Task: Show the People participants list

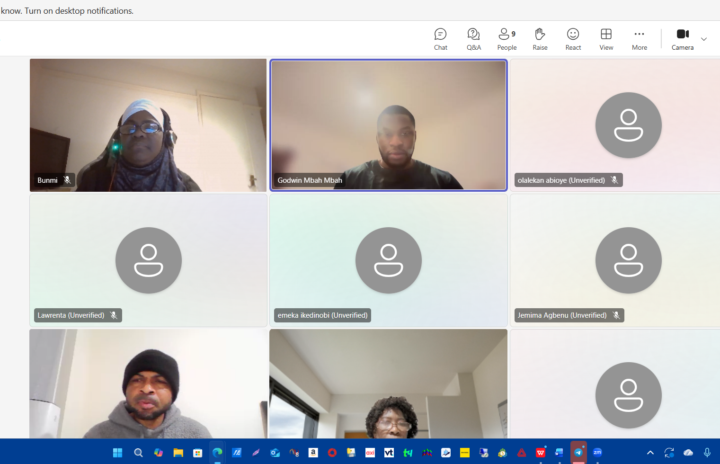Action: [507, 39]
